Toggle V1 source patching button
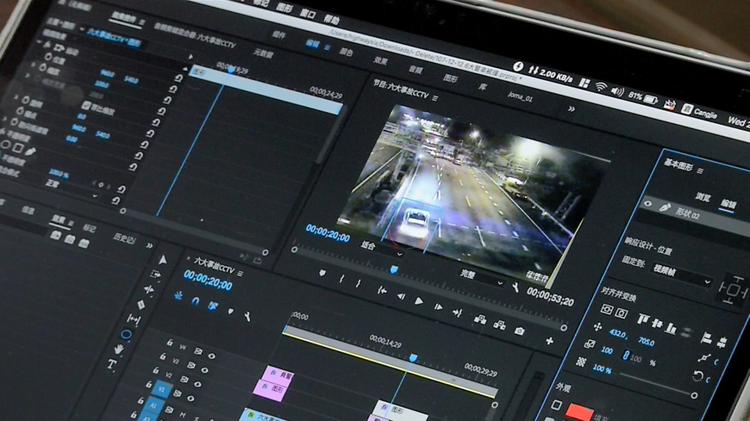This screenshot has height=421, width=750. pos(162,388)
